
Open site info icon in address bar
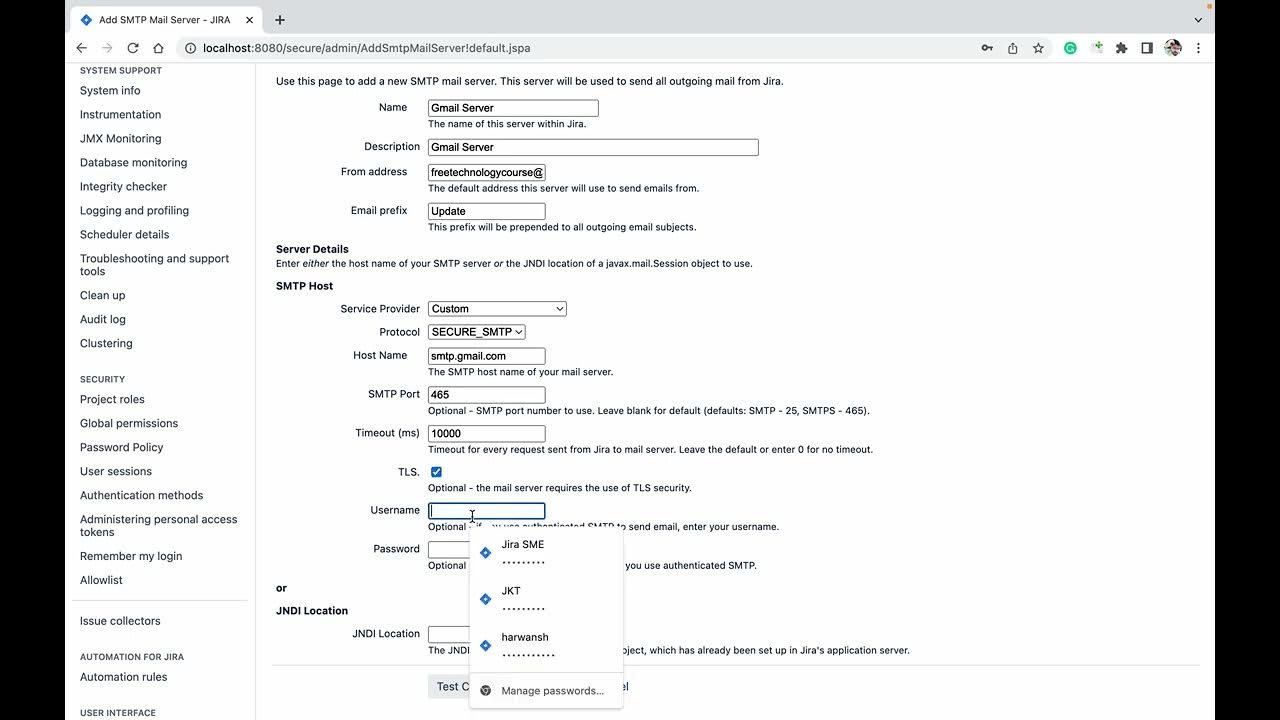pos(190,48)
